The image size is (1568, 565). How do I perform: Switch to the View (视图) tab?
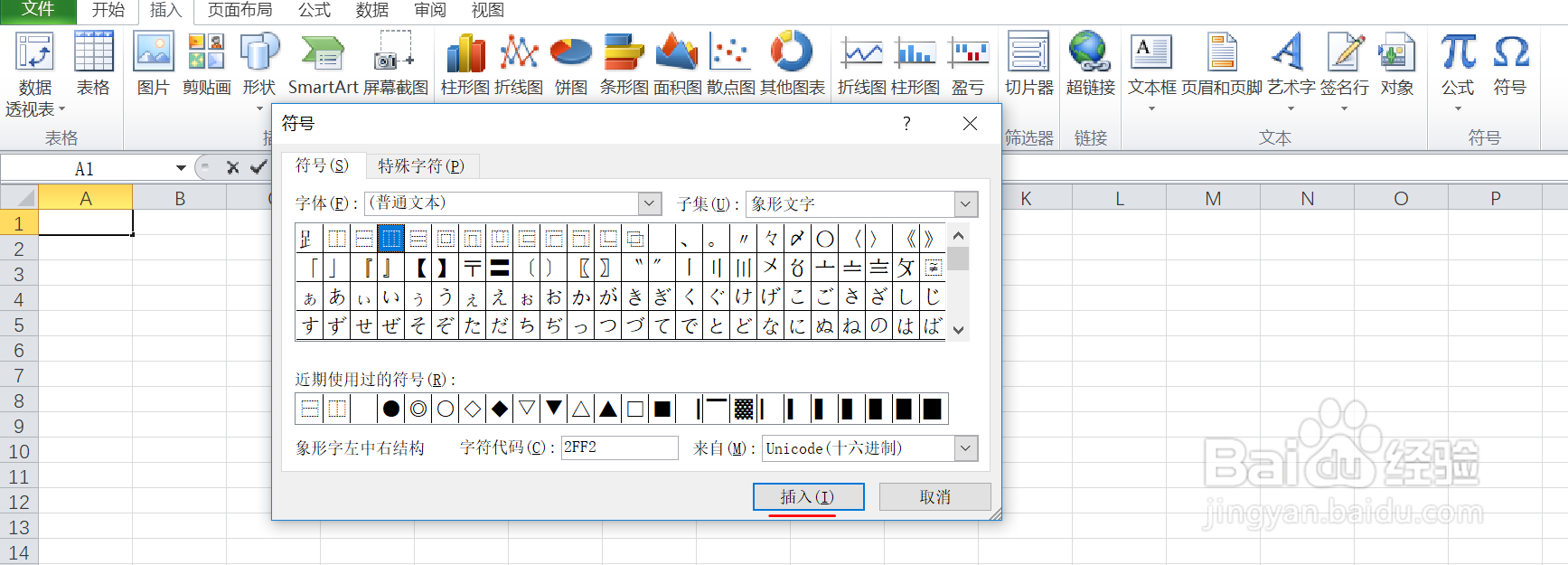(488, 11)
